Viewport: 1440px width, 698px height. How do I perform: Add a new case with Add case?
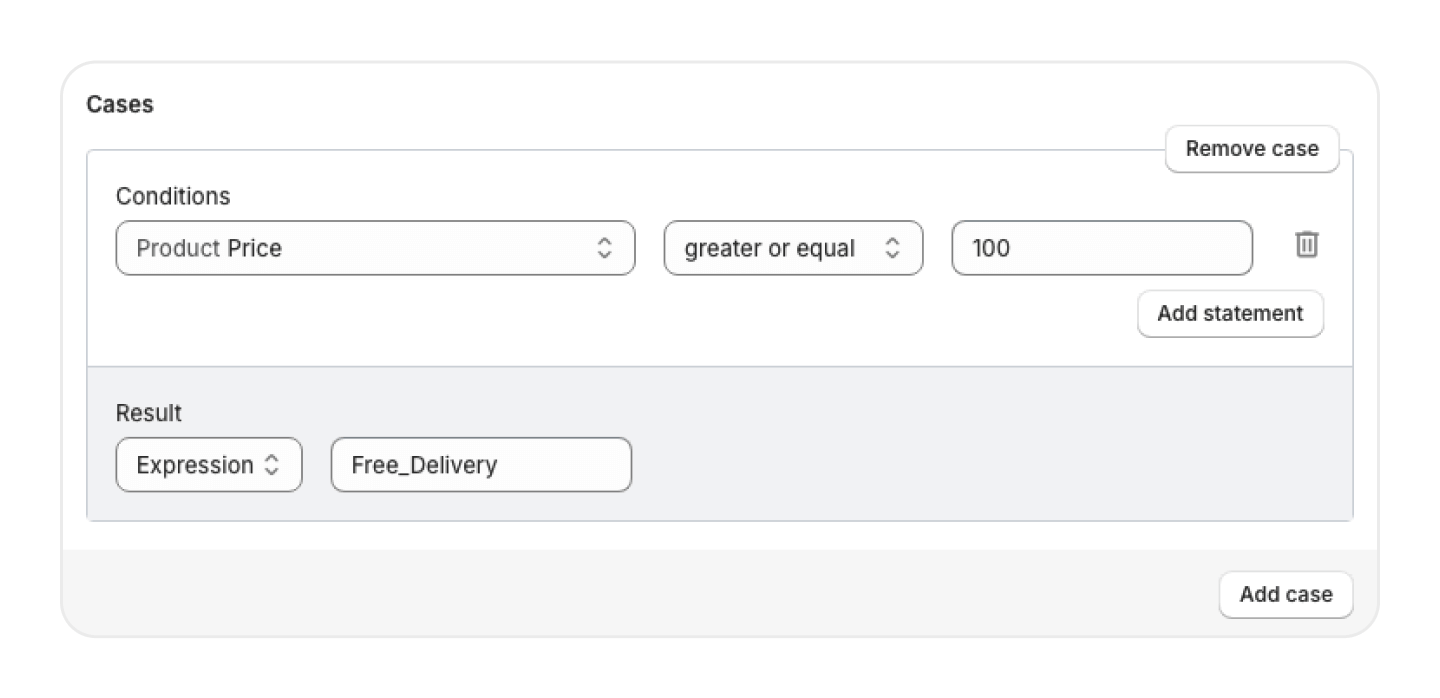1285,595
